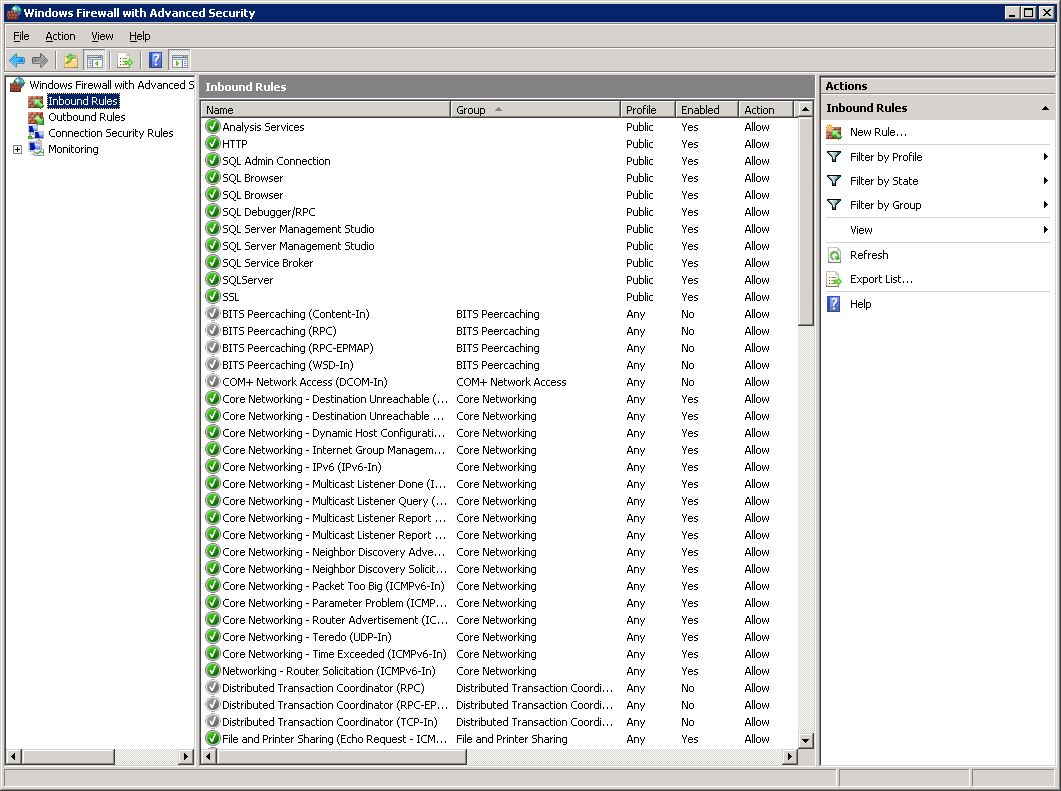Click the green checkmark beside SQL Browser
The width and height of the screenshot is (1061, 791).
(x=214, y=177)
